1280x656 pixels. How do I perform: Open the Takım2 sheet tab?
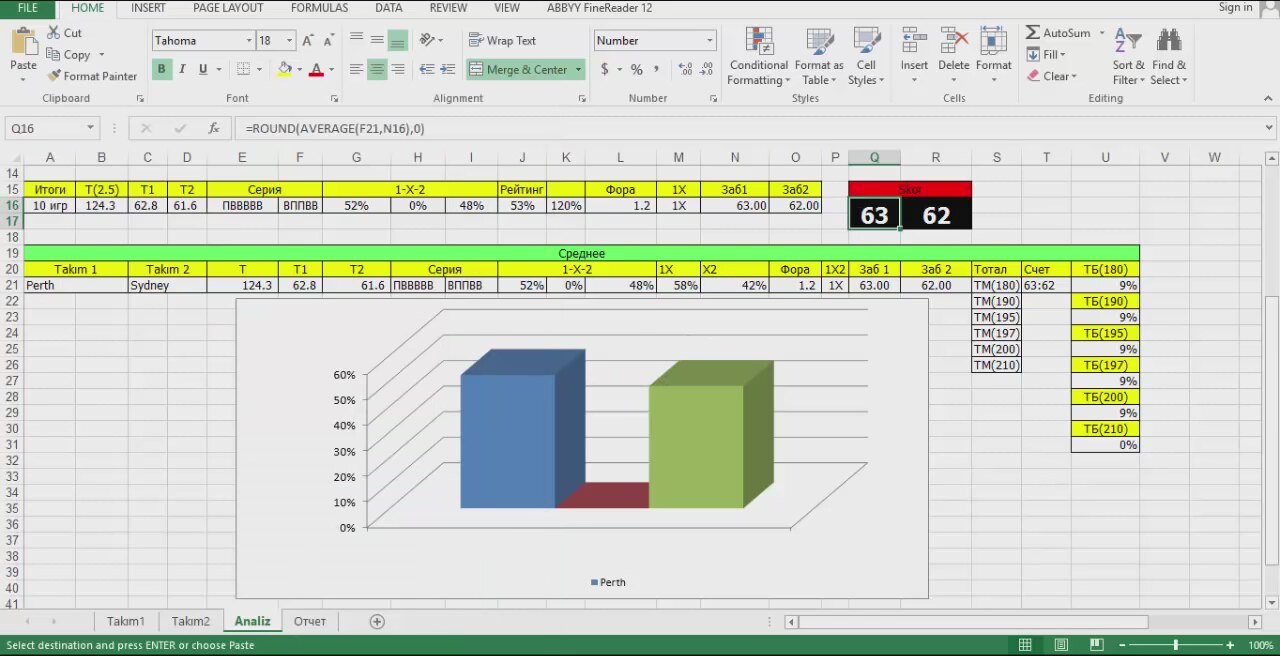tap(191, 621)
